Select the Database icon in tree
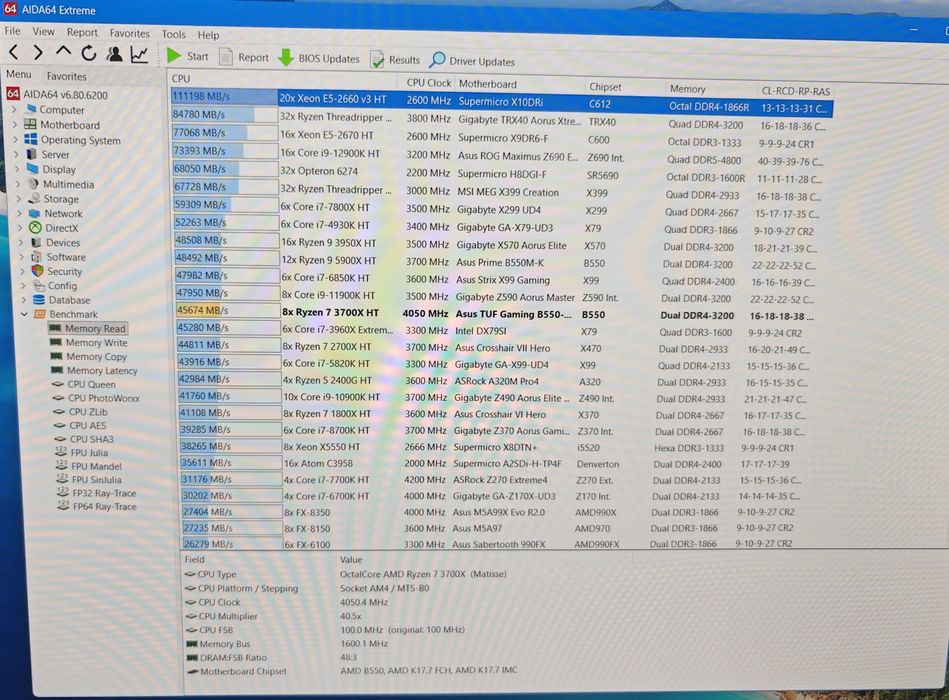The image size is (949, 700). pyautogui.click(x=39, y=299)
